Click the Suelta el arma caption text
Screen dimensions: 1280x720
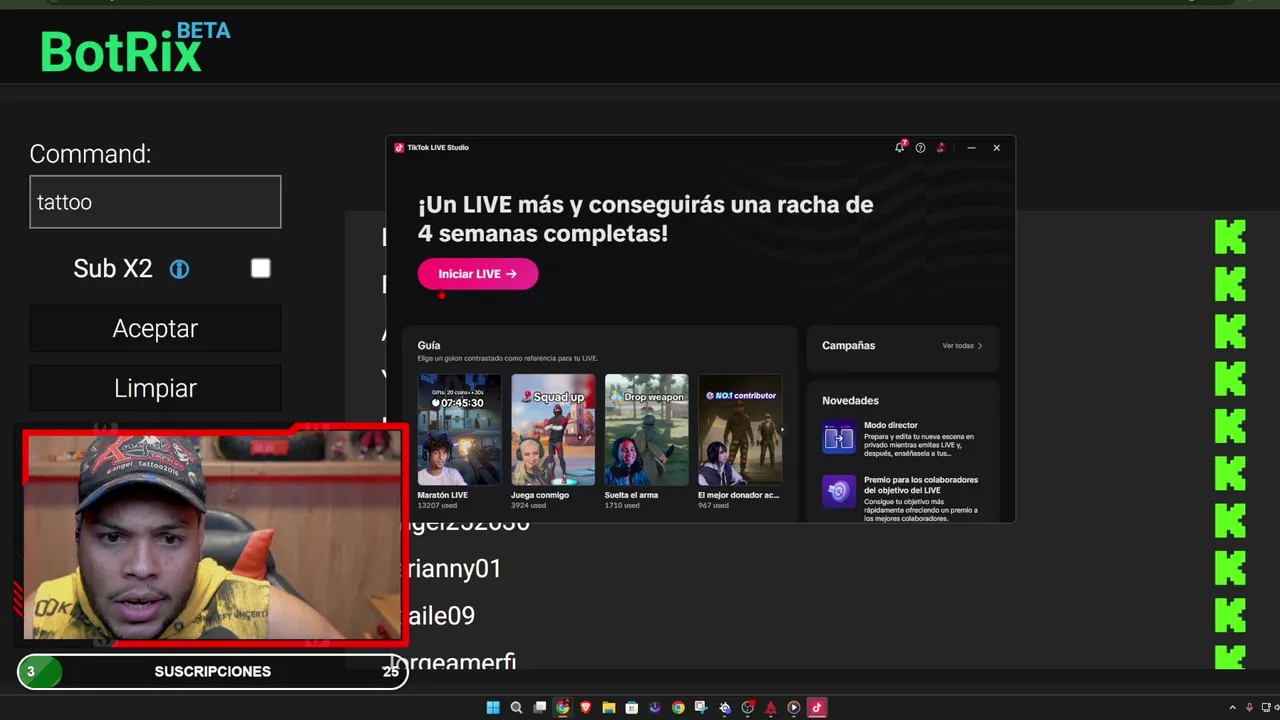(x=635, y=495)
